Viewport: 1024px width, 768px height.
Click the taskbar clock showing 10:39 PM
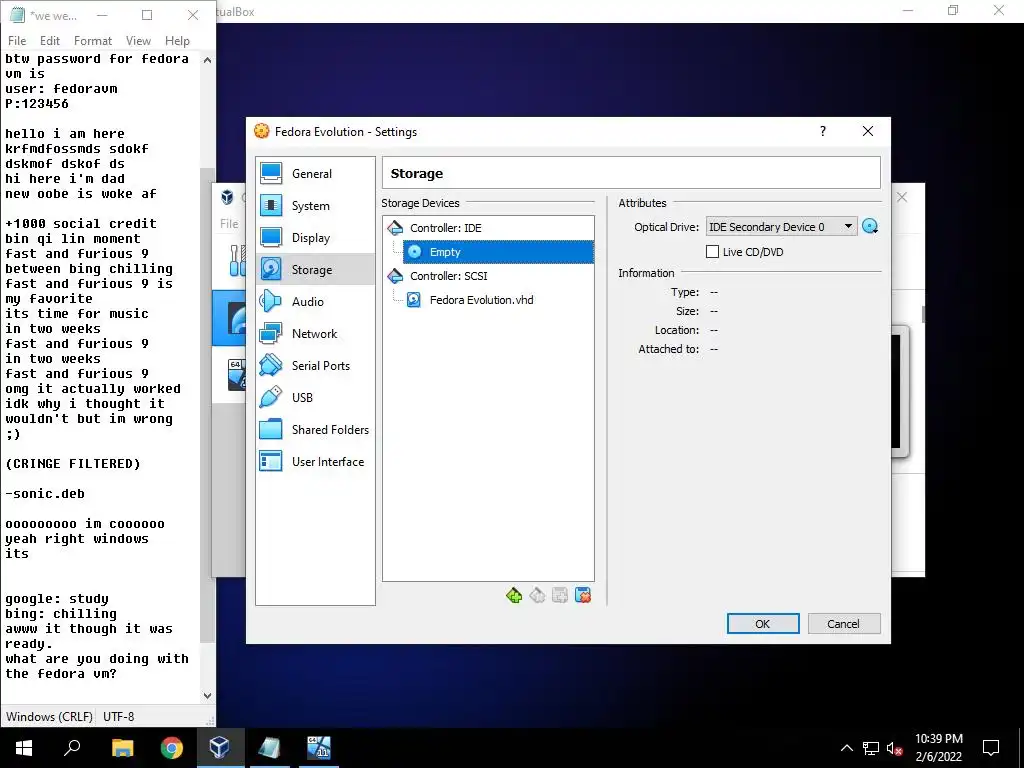point(938,748)
